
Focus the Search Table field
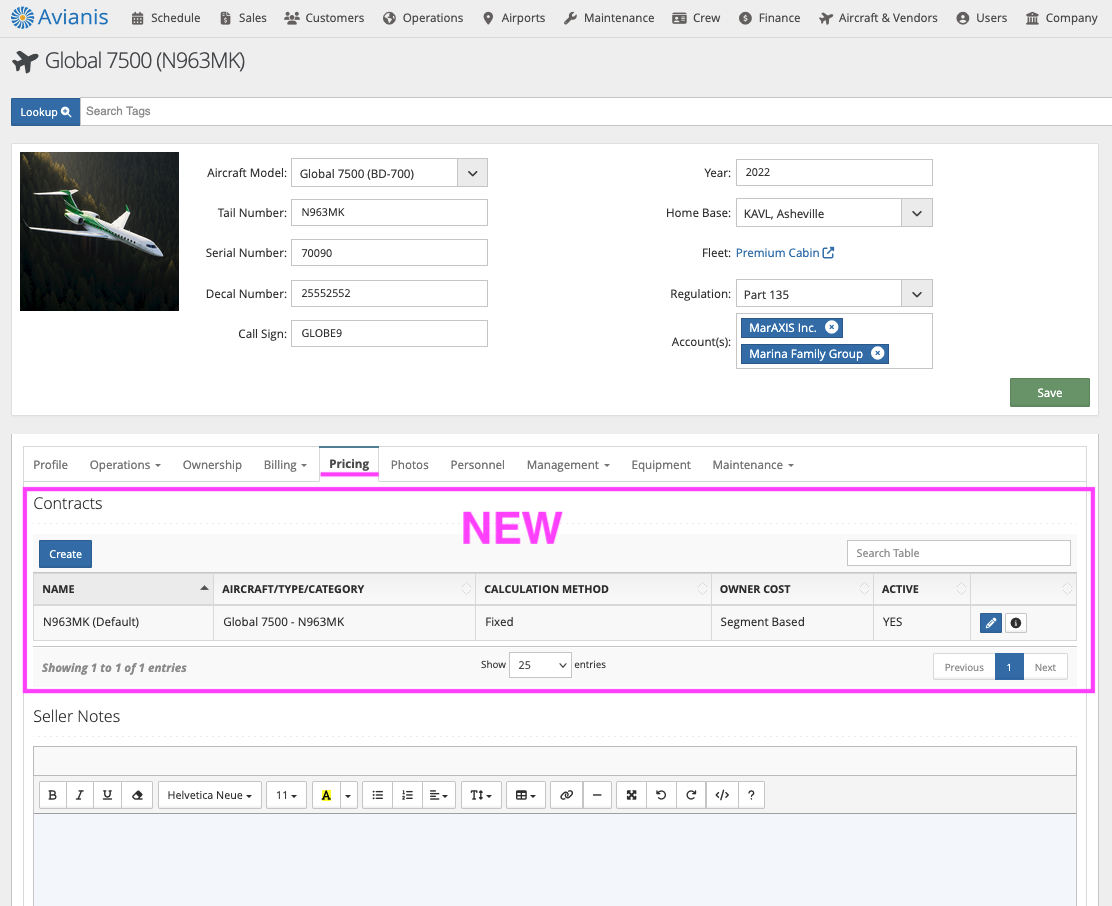(959, 553)
